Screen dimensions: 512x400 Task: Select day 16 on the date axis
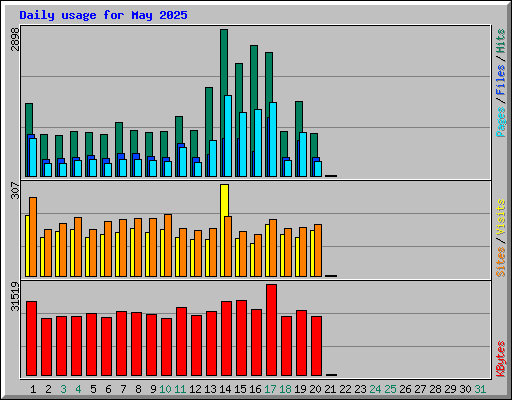tap(255, 389)
